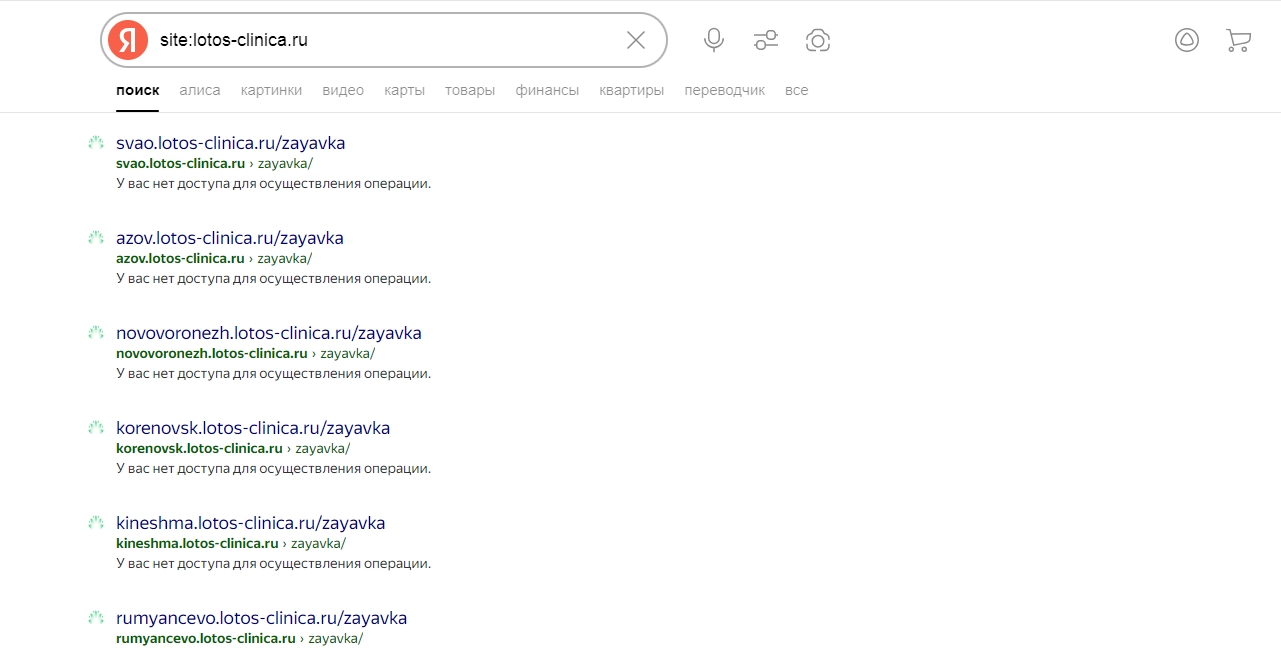Image resolution: width=1281 pixels, height=651 pixels.
Task: Switch to карты tab
Action: [x=404, y=90]
